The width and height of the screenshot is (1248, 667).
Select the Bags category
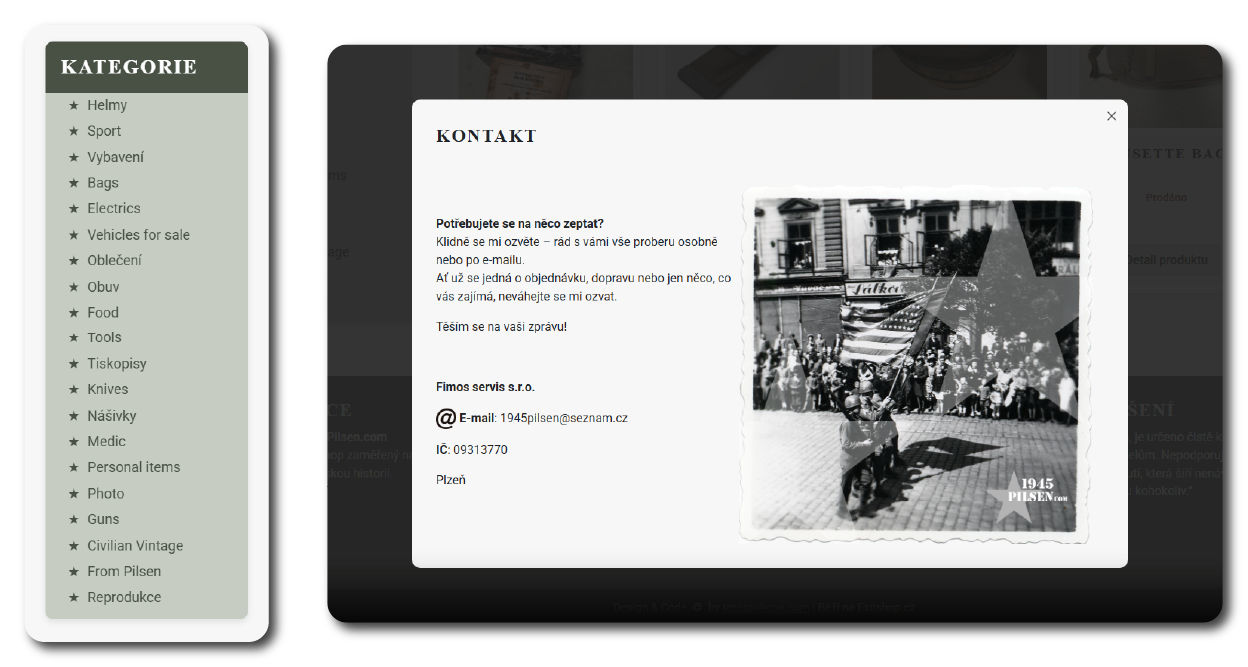[x=103, y=183]
